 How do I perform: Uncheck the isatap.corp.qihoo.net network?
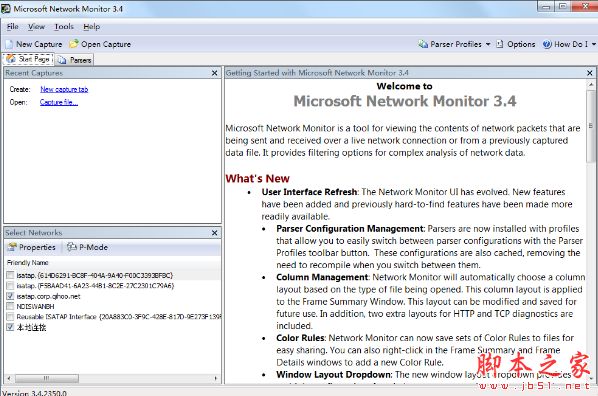10,296
